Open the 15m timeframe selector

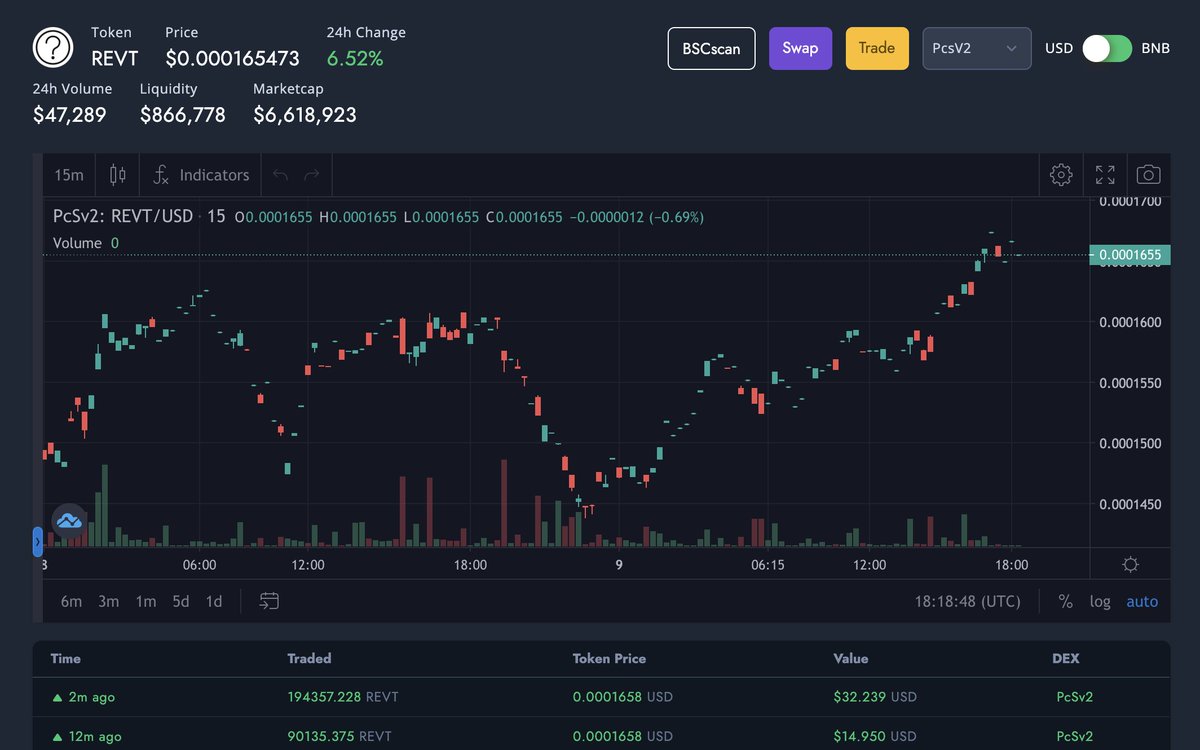pyautogui.click(x=68, y=174)
